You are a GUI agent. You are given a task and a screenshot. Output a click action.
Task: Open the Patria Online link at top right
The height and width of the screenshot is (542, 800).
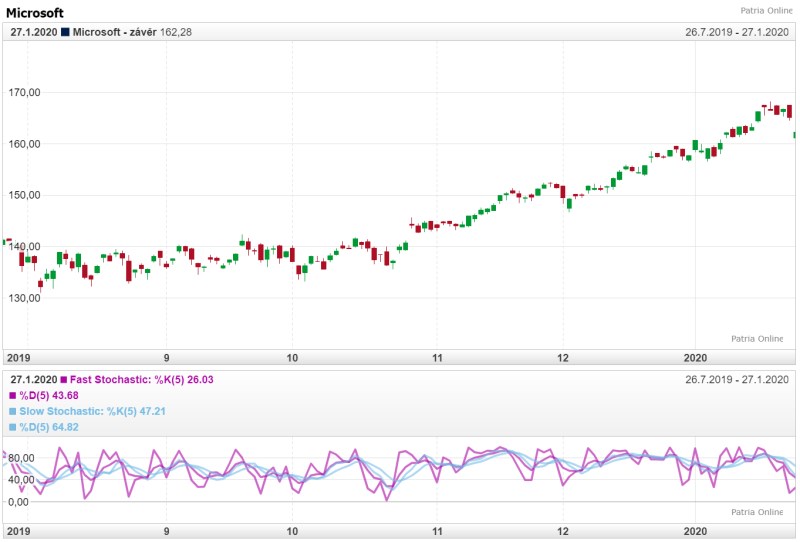click(x=768, y=11)
